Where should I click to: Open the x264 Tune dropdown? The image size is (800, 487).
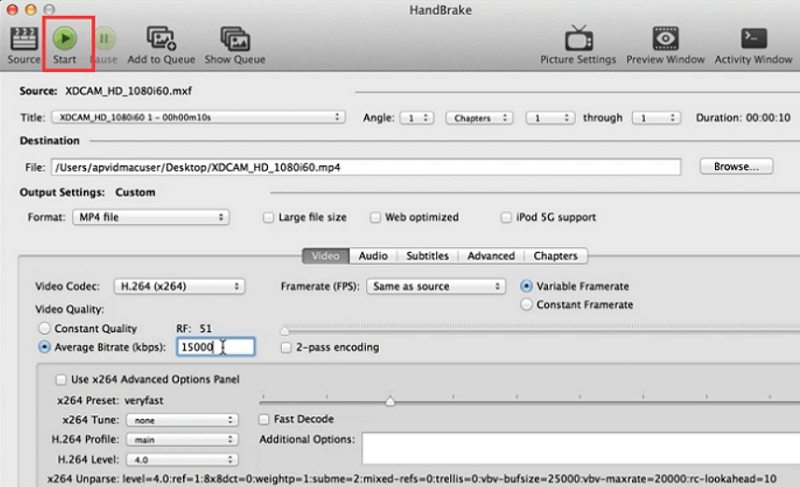182,420
